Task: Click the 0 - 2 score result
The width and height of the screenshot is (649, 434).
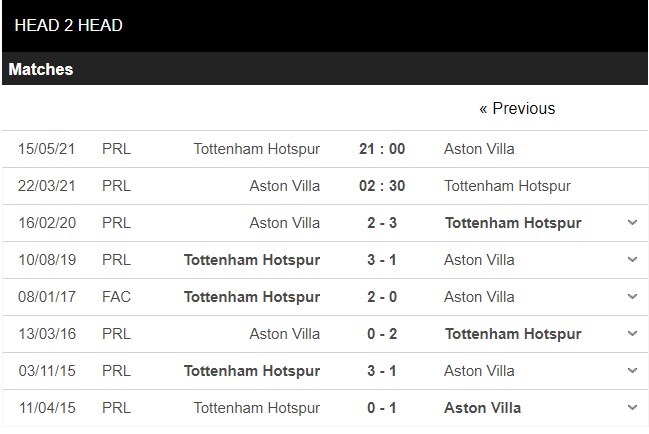Action: click(x=382, y=334)
